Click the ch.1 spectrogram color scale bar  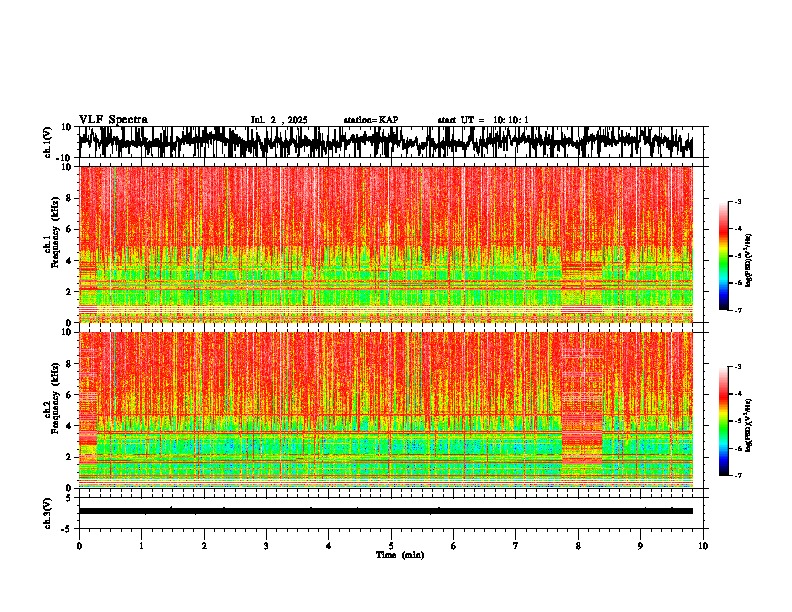tap(723, 256)
